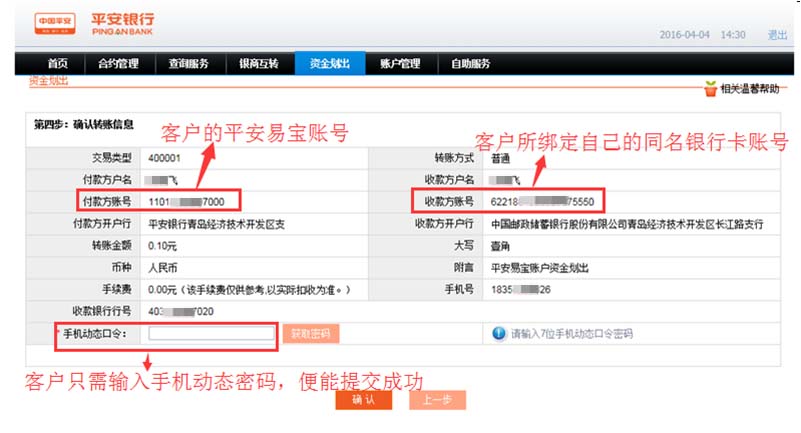Click the payee bank 中国邮政储蓄银行 branch text
The image size is (801, 433).
coord(627,224)
